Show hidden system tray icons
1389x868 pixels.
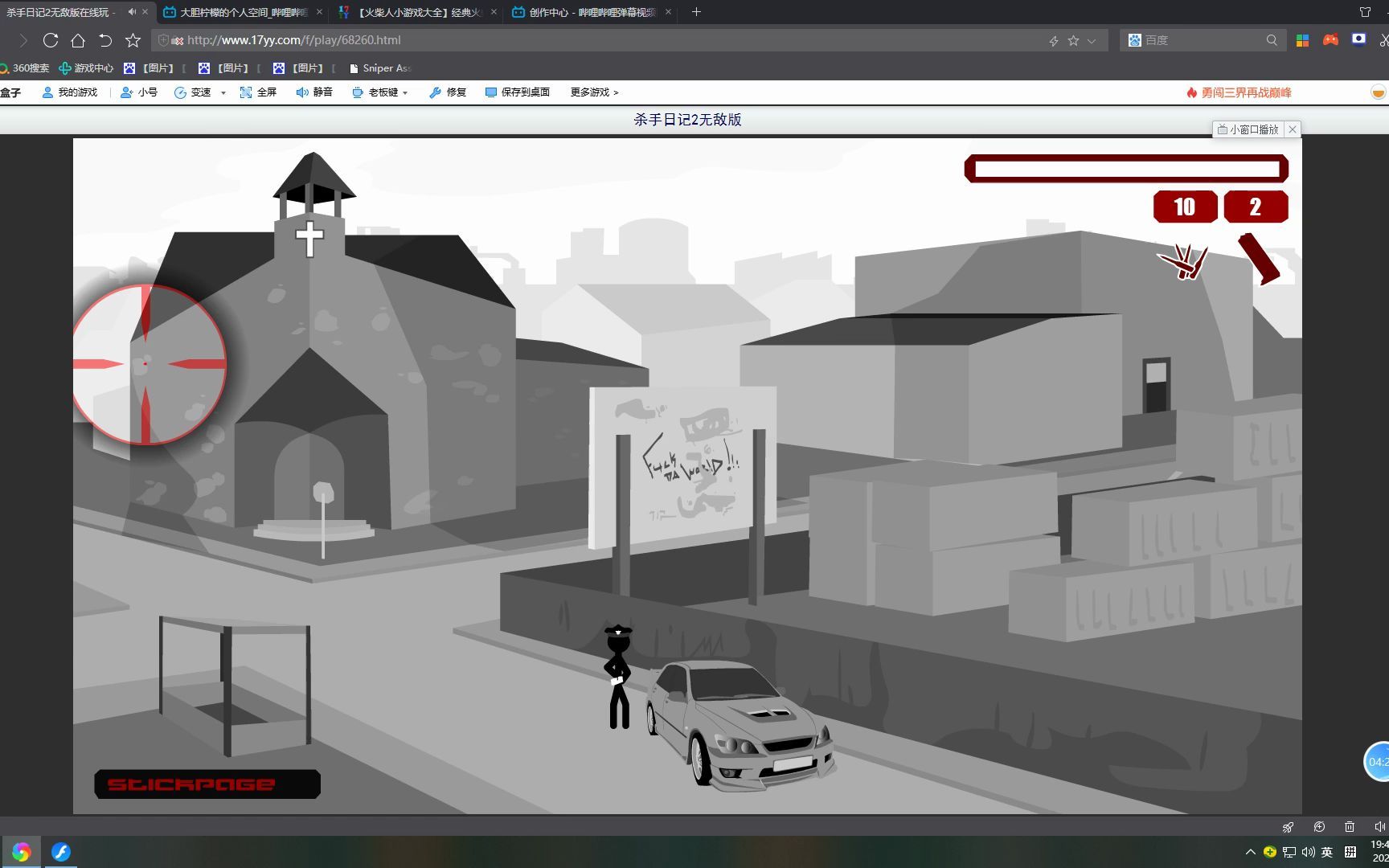click(1250, 852)
